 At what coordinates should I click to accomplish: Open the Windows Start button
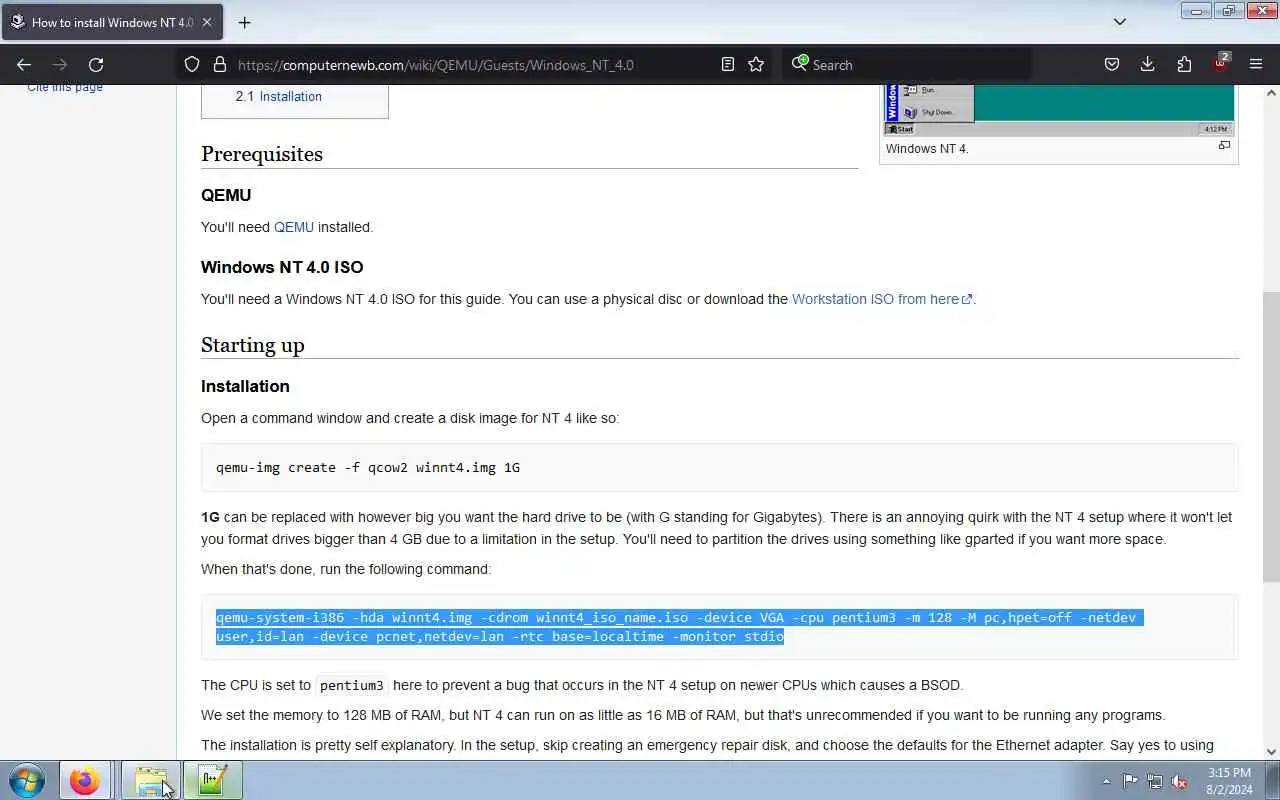point(27,781)
